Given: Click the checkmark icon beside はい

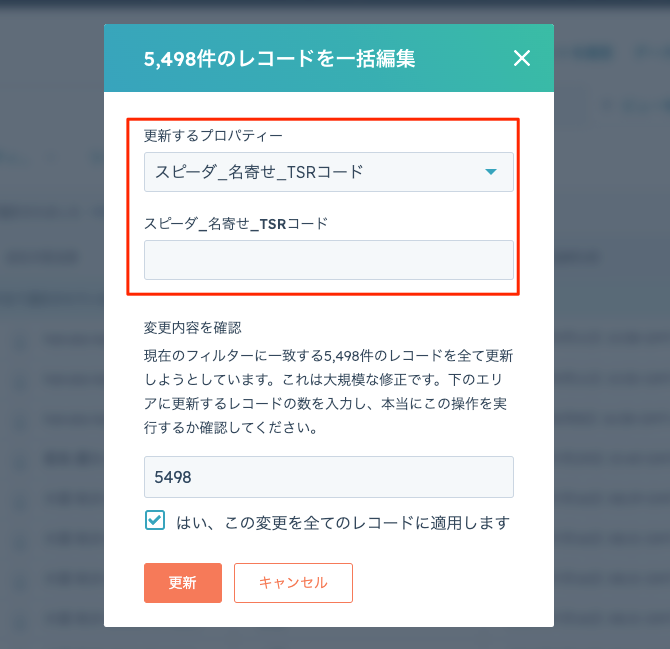Looking at the screenshot, I should click(154, 521).
